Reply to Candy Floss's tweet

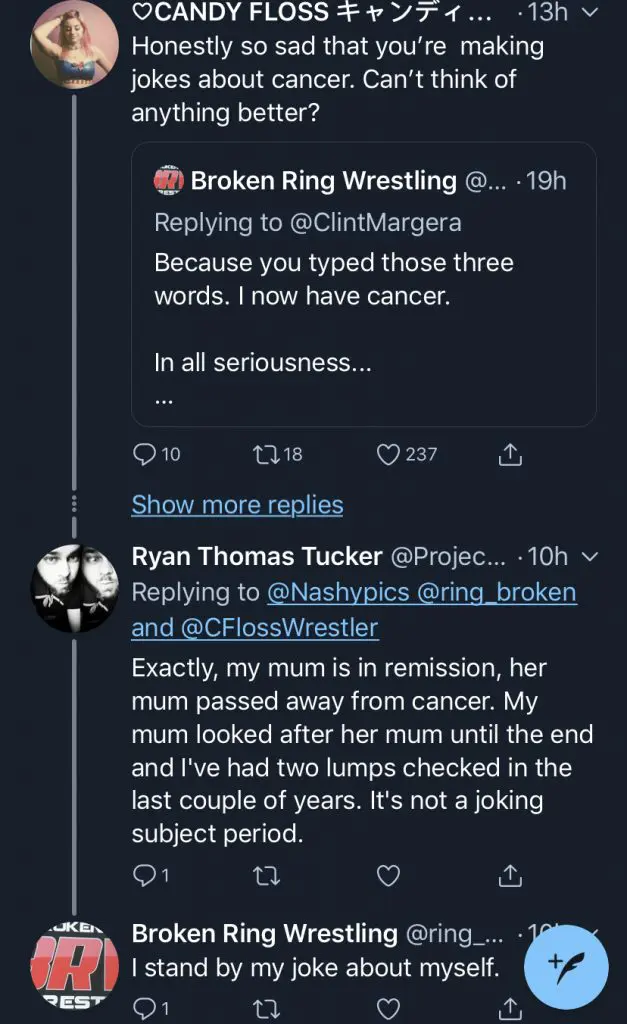pyautogui.click(x=145, y=454)
